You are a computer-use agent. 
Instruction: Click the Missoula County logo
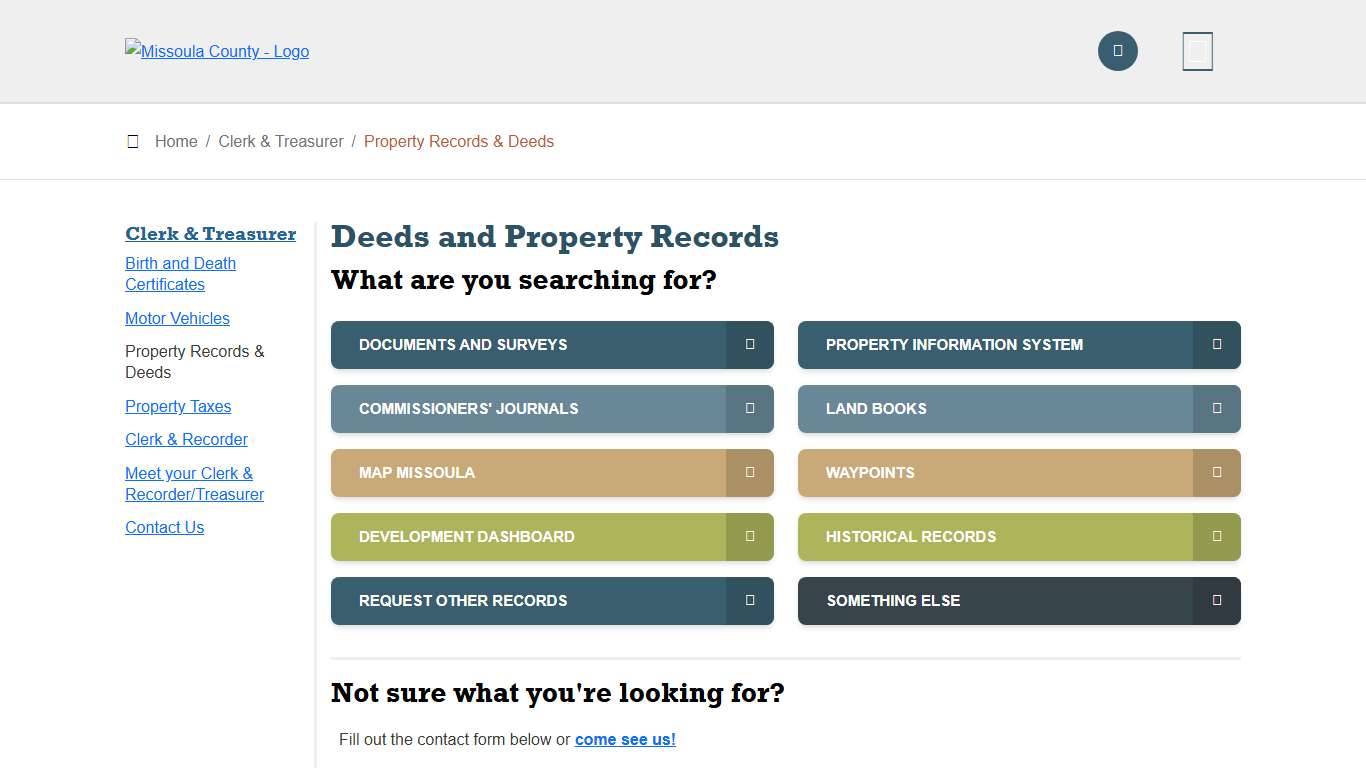pyautogui.click(x=217, y=51)
